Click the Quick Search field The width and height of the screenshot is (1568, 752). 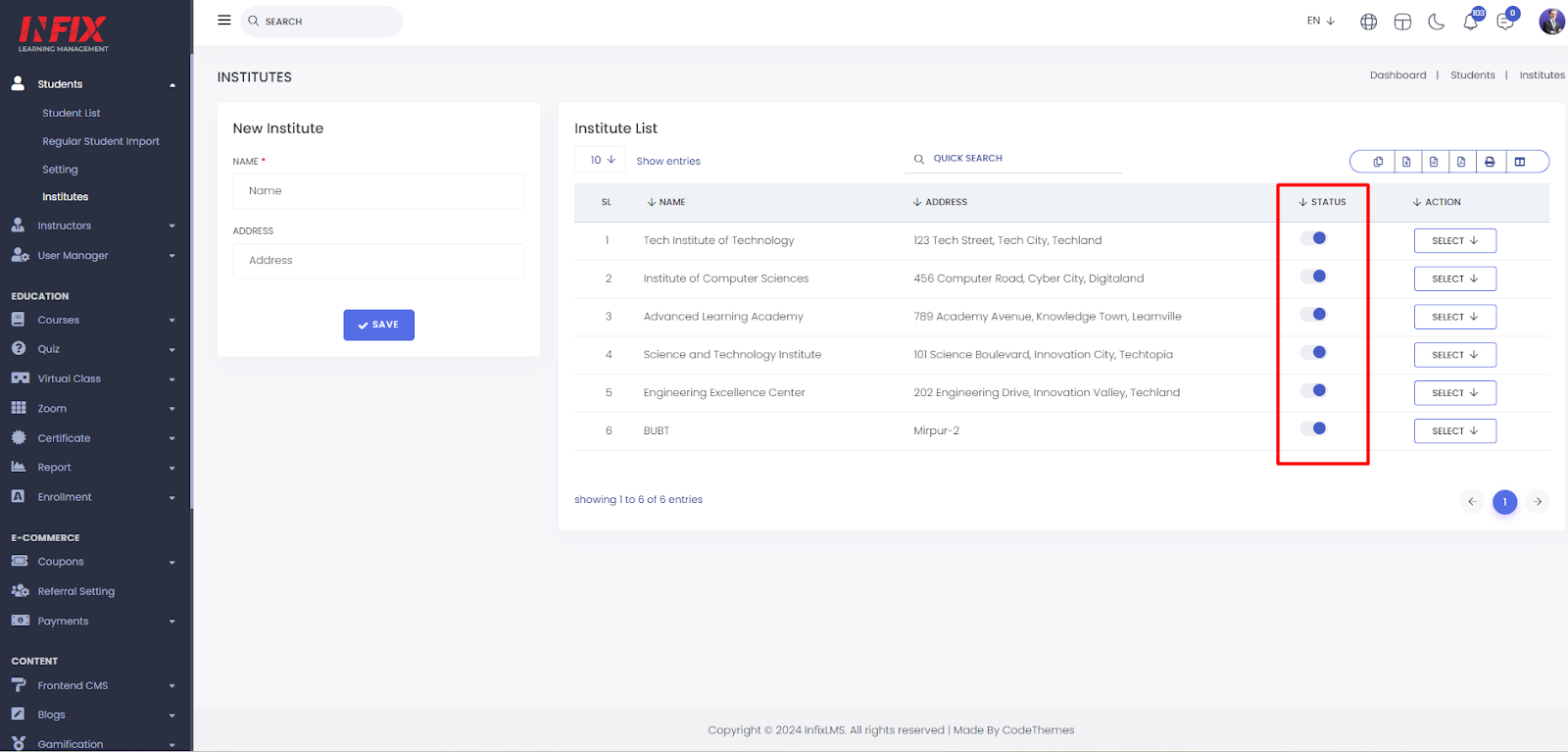coord(1013,159)
